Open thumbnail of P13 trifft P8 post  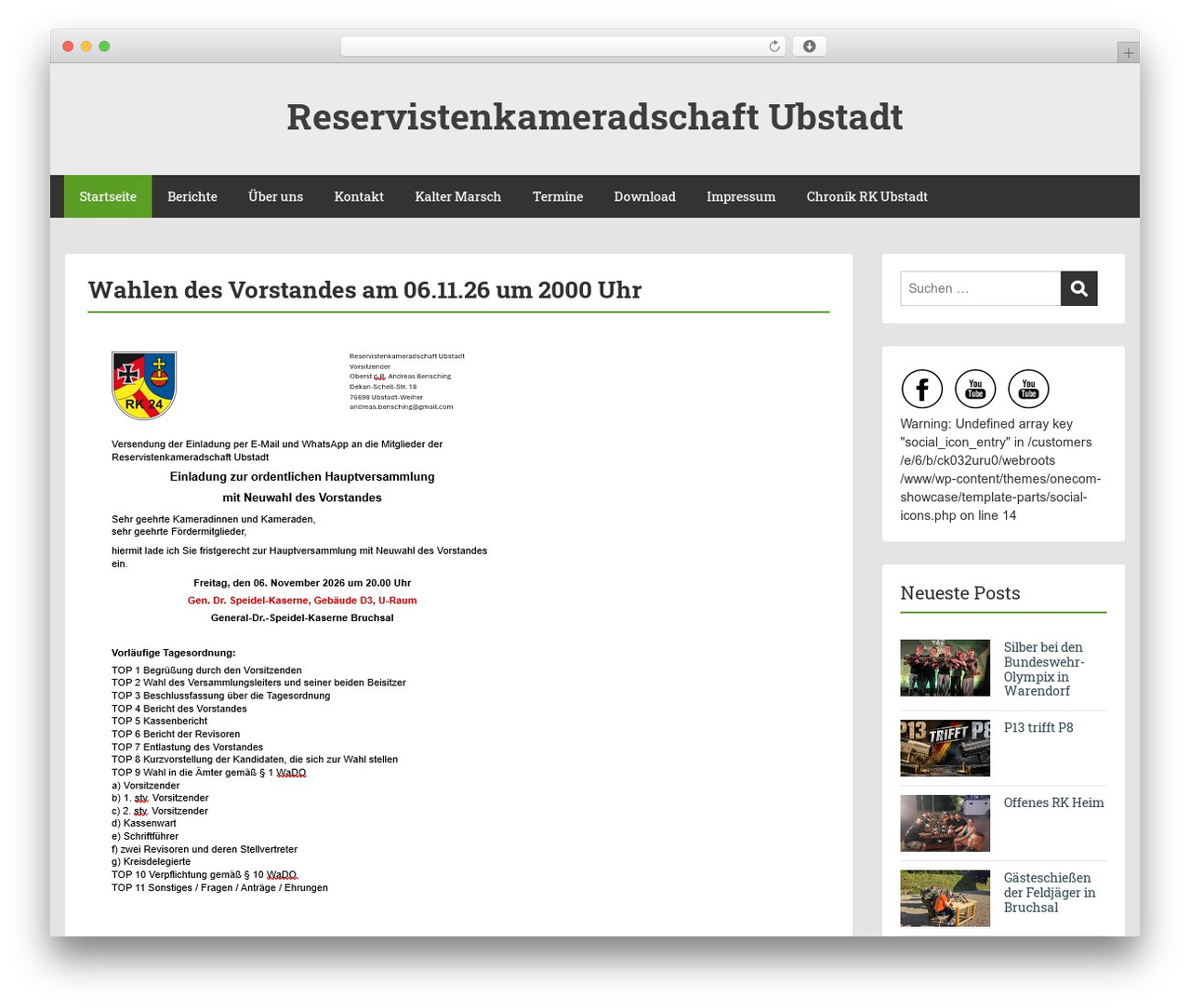[945, 748]
